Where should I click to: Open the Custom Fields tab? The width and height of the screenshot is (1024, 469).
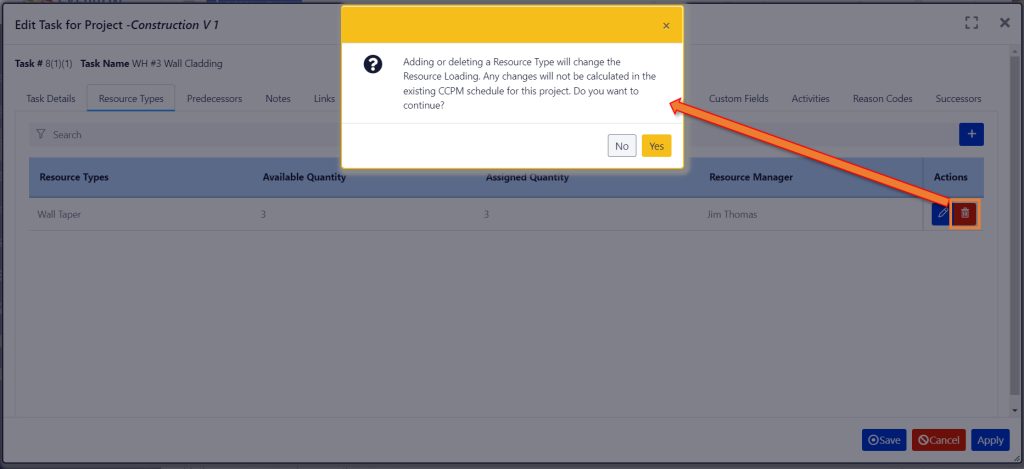(x=739, y=99)
